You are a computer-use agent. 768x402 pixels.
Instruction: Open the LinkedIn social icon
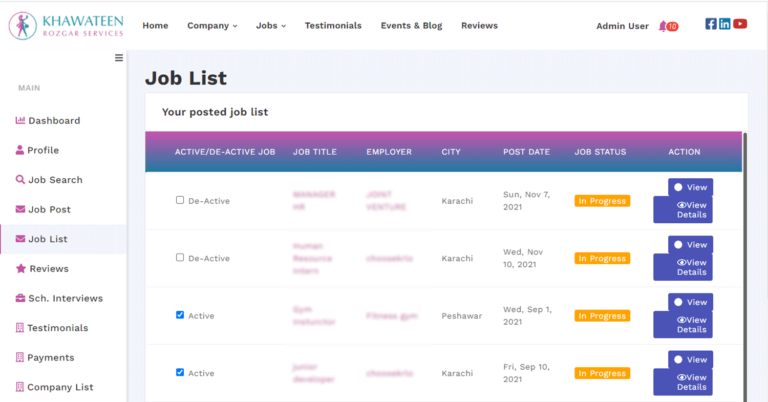click(725, 24)
